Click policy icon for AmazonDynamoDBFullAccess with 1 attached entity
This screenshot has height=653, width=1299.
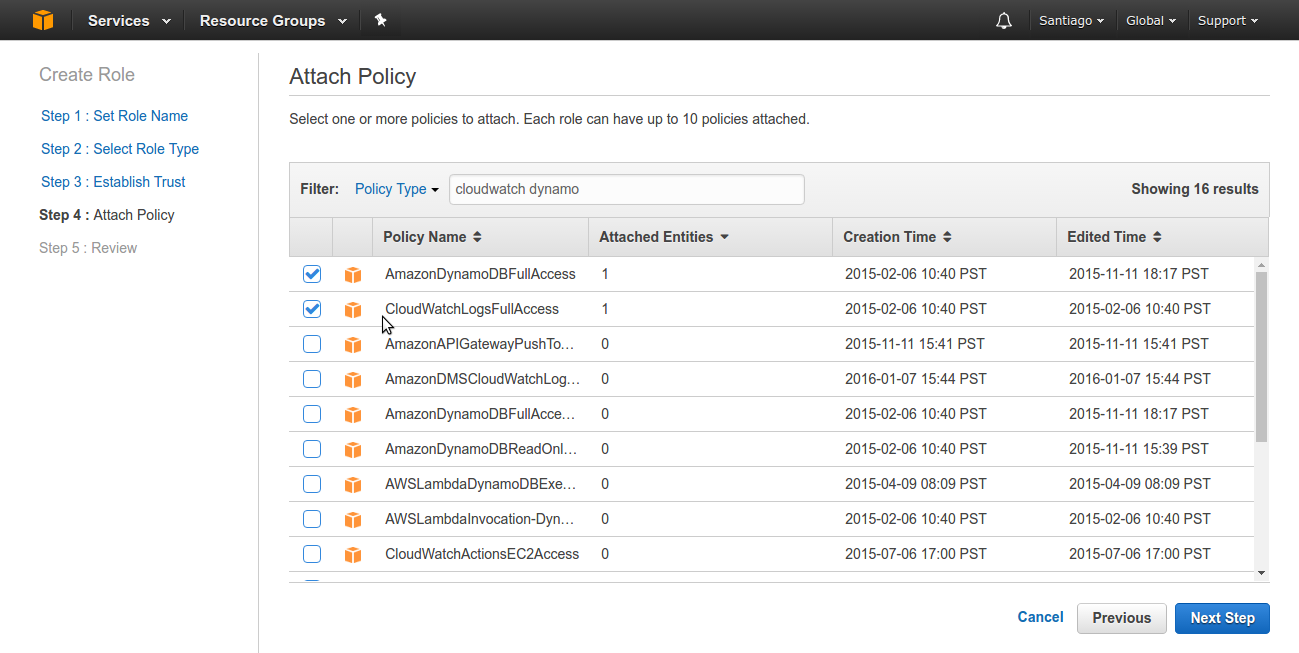pyautogui.click(x=352, y=274)
